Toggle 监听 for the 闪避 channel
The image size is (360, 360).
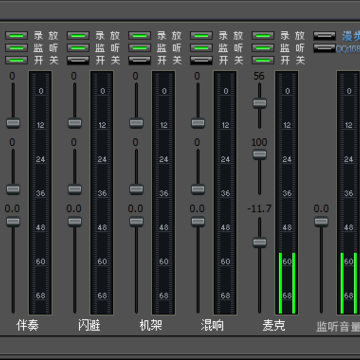point(78,48)
